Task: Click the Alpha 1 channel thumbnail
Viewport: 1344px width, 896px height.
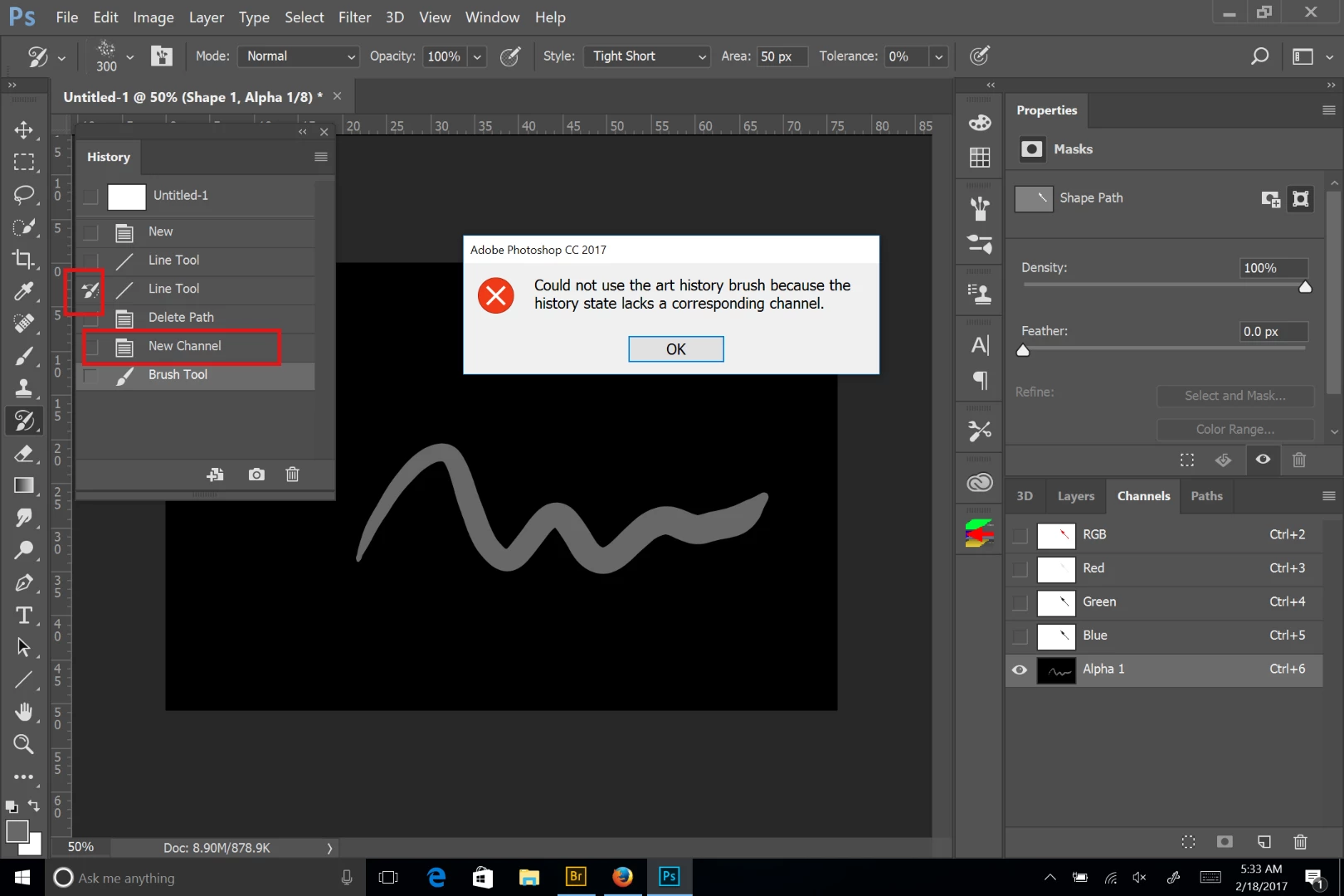Action: point(1056,670)
